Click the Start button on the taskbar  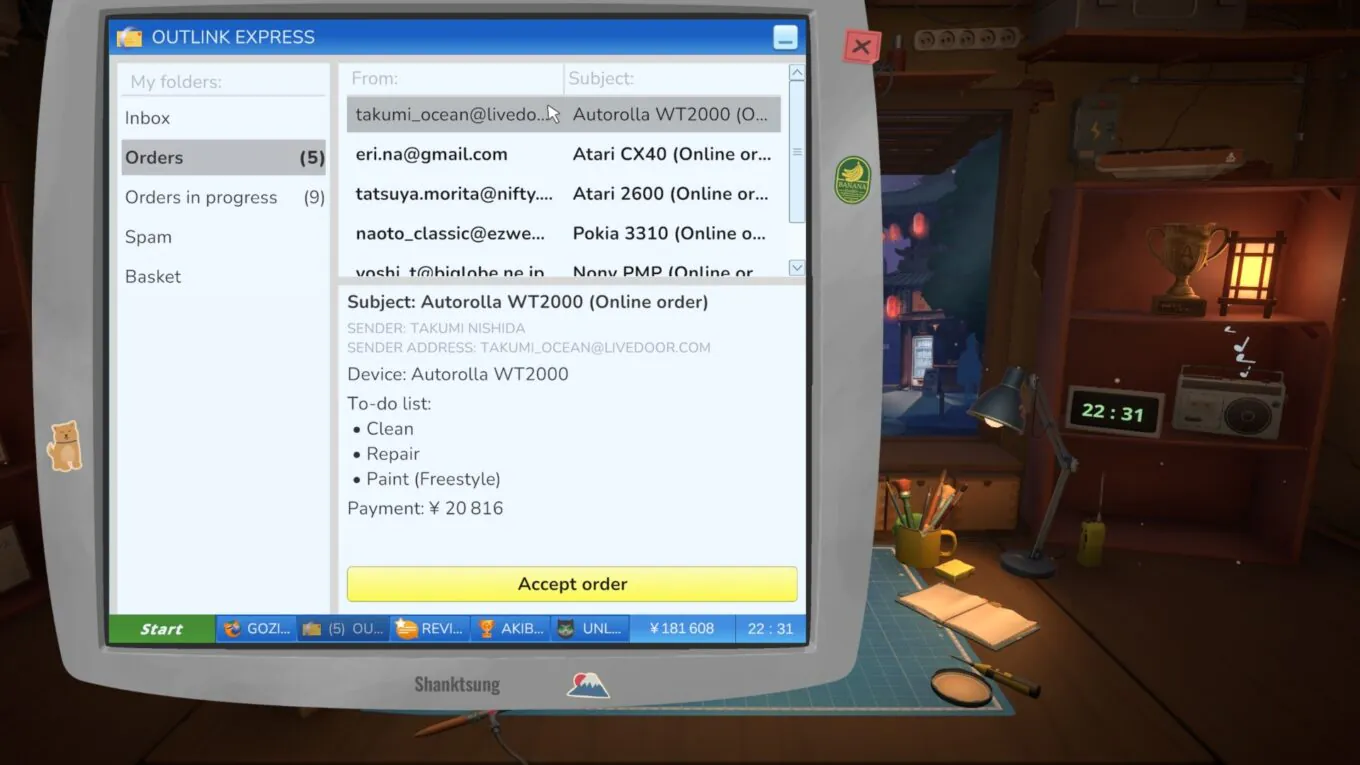162,629
